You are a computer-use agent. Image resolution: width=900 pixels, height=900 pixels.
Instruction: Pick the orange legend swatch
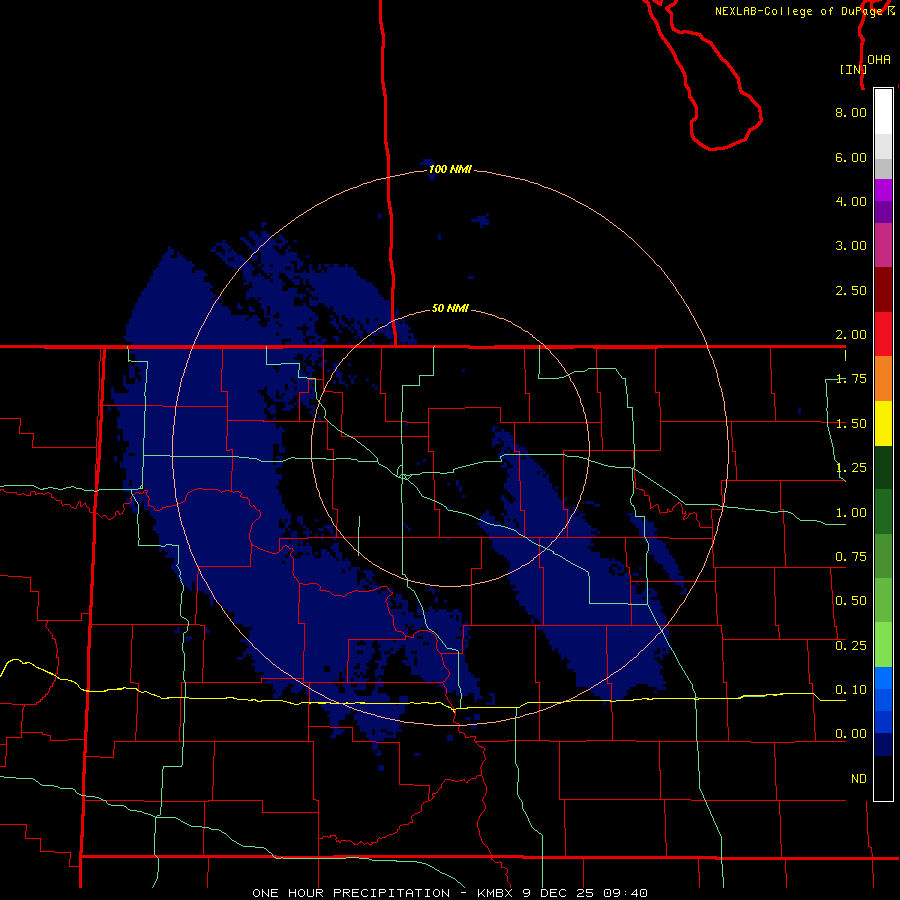click(x=883, y=379)
